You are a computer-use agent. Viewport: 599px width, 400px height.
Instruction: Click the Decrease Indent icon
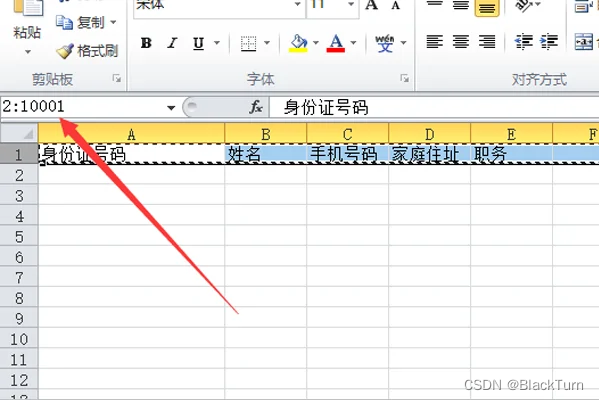coord(523,41)
